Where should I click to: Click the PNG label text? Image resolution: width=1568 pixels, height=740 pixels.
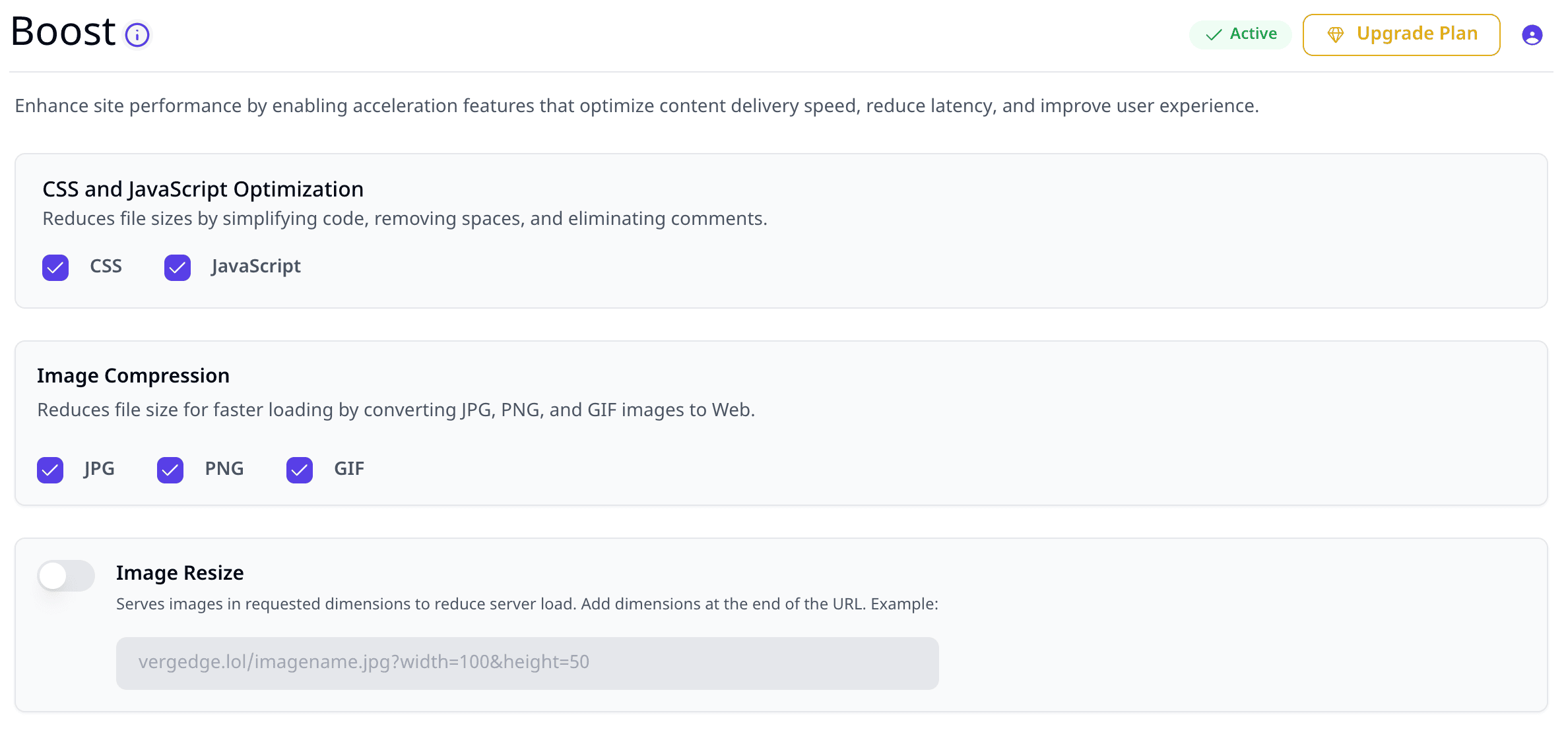[x=224, y=469]
